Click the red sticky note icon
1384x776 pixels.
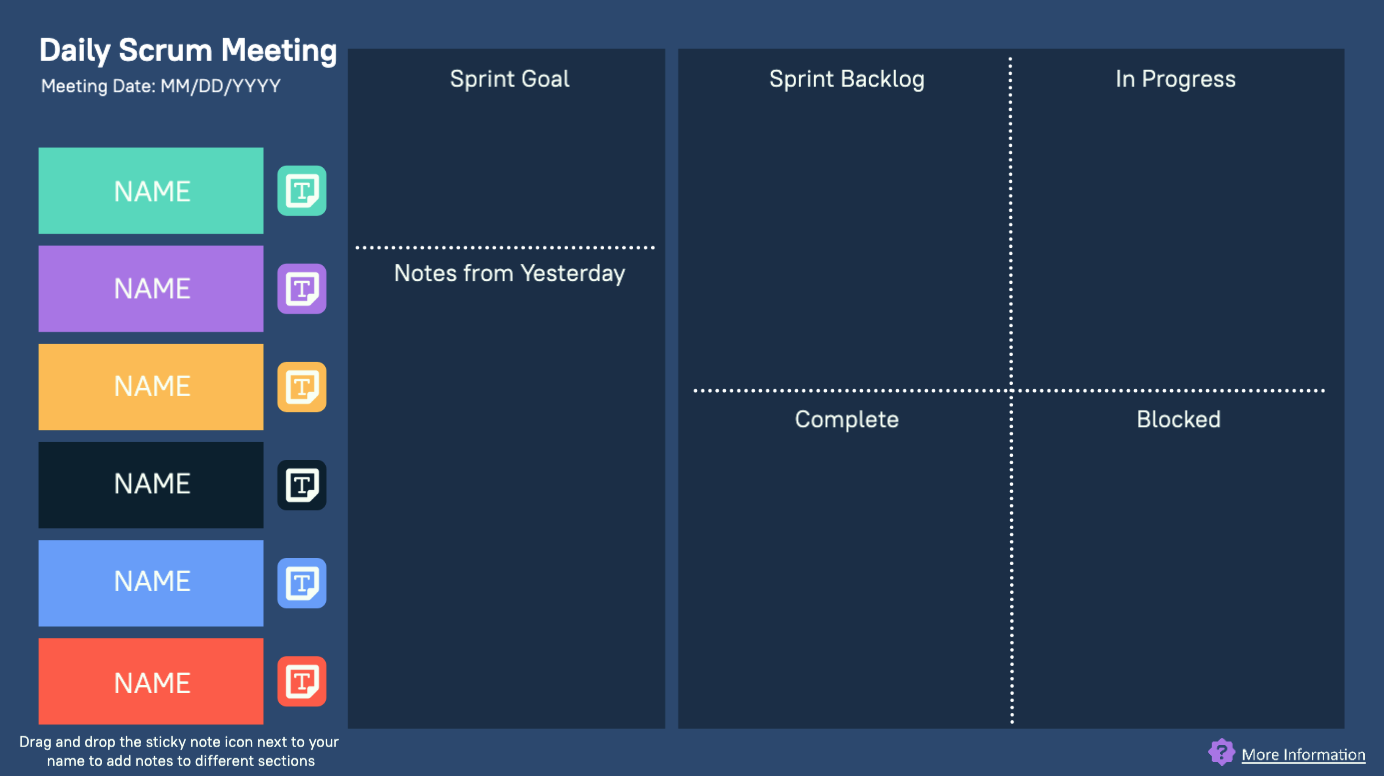click(x=301, y=681)
